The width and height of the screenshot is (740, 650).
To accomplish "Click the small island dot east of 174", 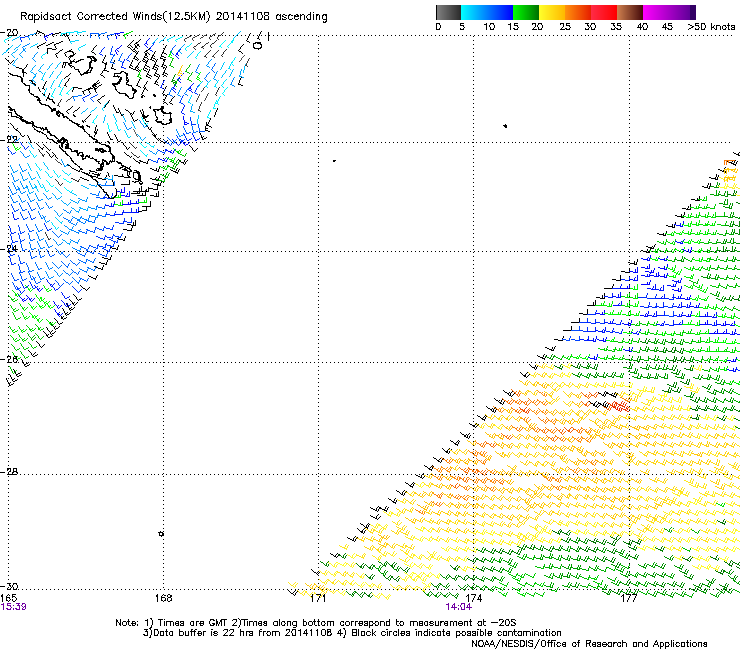I will 505,126.
